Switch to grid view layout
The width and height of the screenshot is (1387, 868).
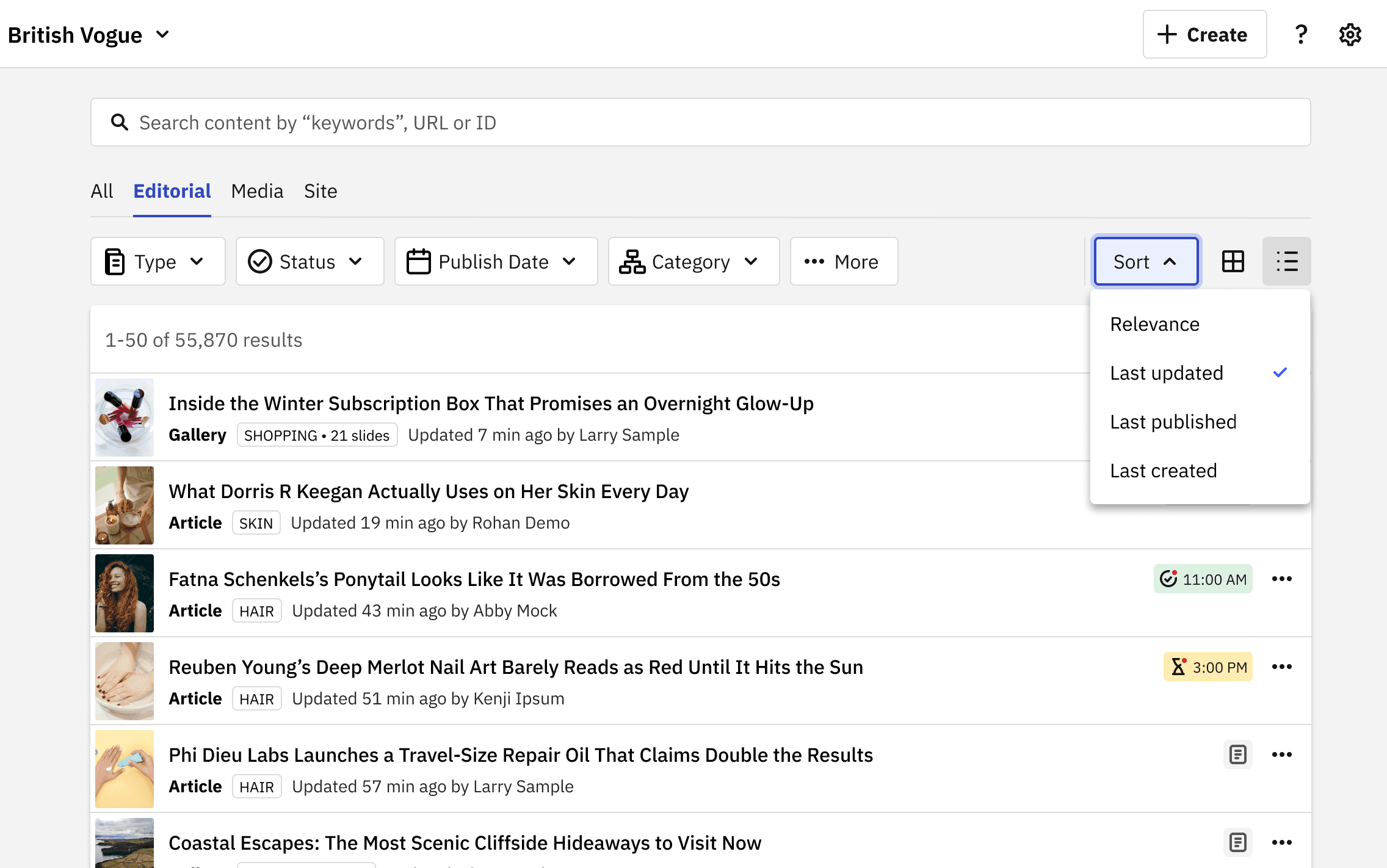coord(1233,261)
